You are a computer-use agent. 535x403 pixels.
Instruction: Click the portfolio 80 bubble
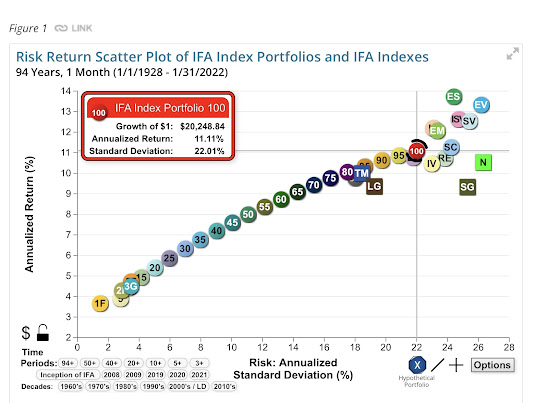[x=347, y=172]
